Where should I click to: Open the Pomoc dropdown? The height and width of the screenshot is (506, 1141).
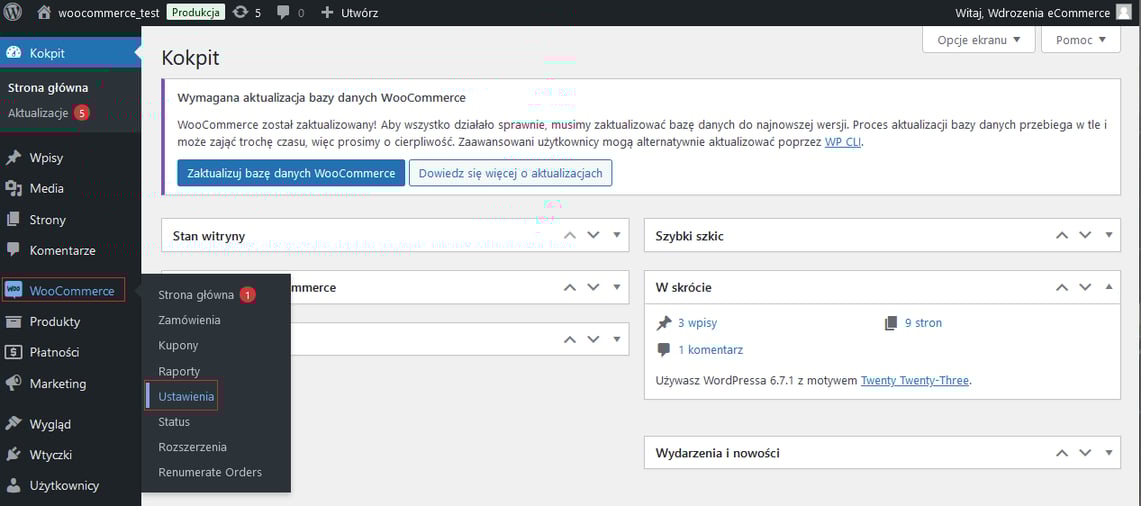[1081, 40]
